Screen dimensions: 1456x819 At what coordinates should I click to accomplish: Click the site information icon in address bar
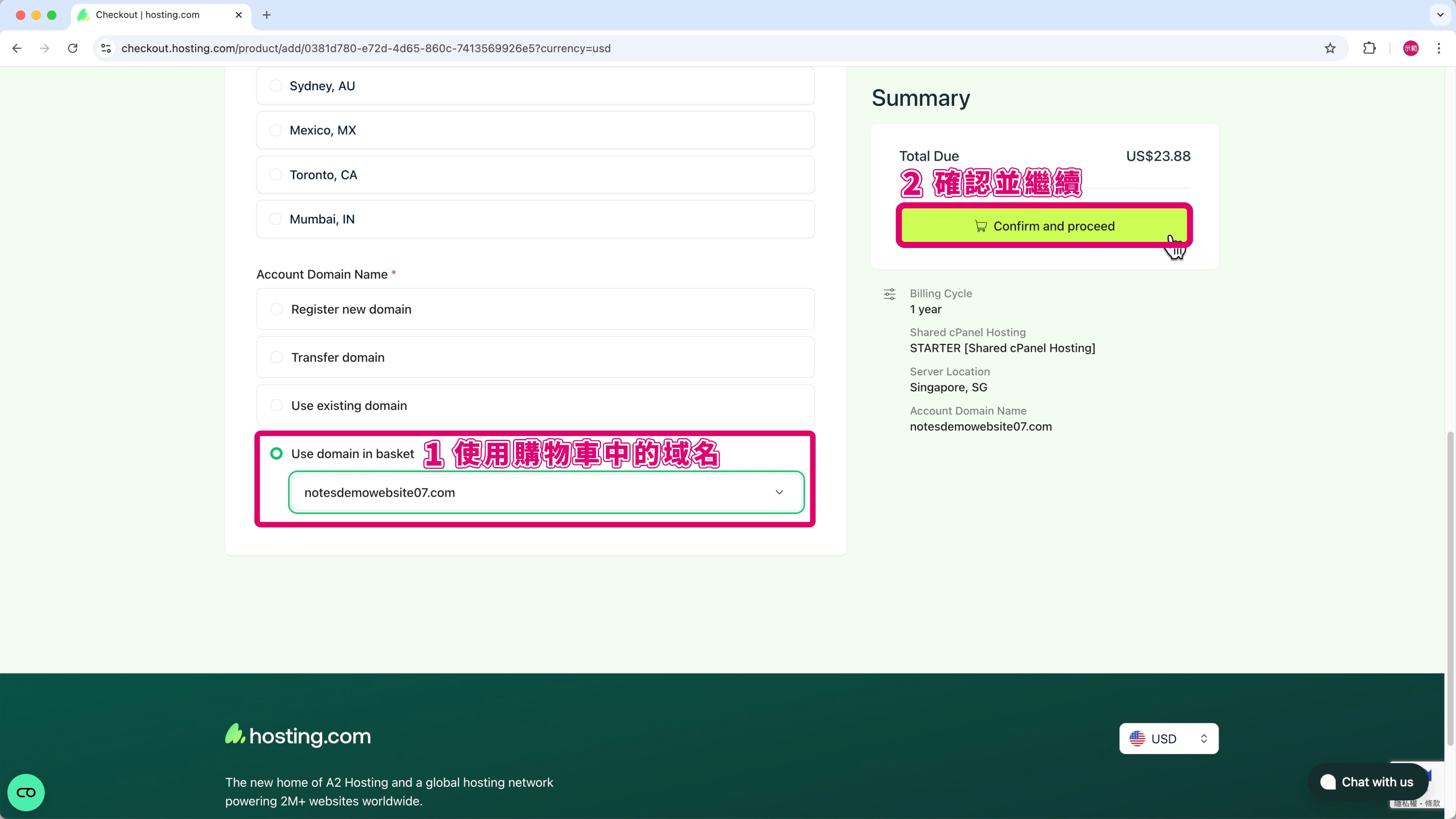tap(106, 48)
